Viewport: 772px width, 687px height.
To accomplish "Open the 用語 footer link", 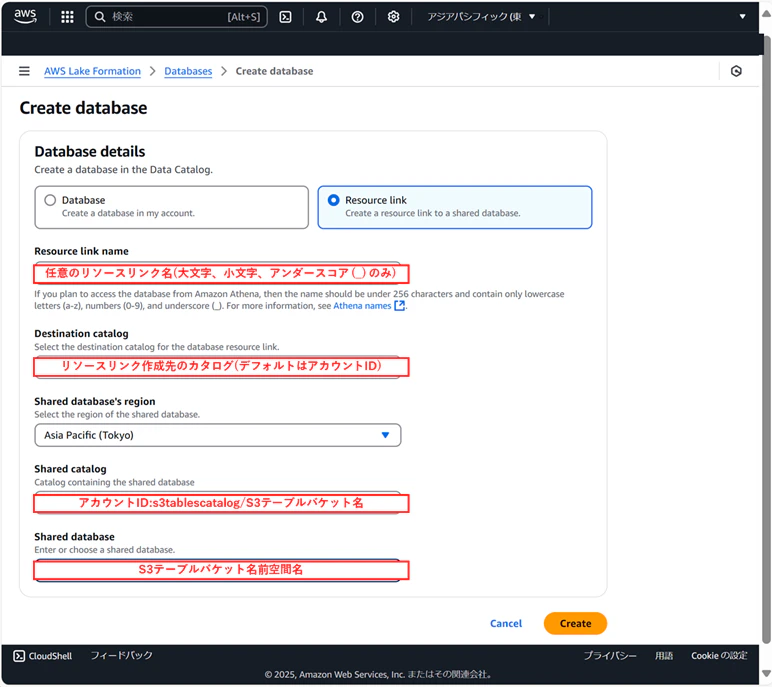I will [x=664, y=656].
